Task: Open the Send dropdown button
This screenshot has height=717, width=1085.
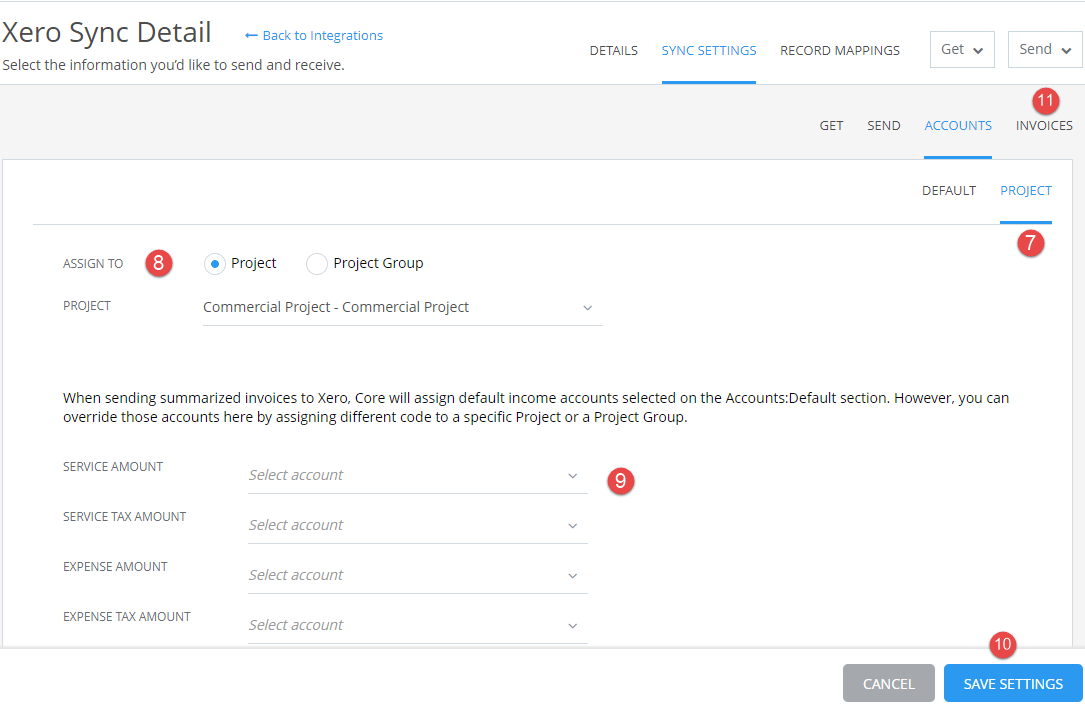Action: pos(1045,49)
